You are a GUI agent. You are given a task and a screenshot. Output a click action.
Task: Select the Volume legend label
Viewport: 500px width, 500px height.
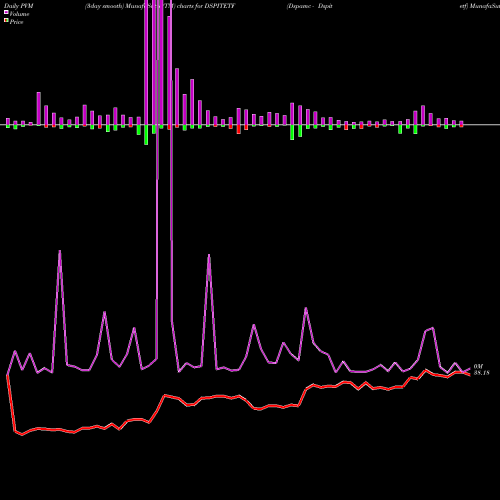pyautogui.click(x=19, y=14)
